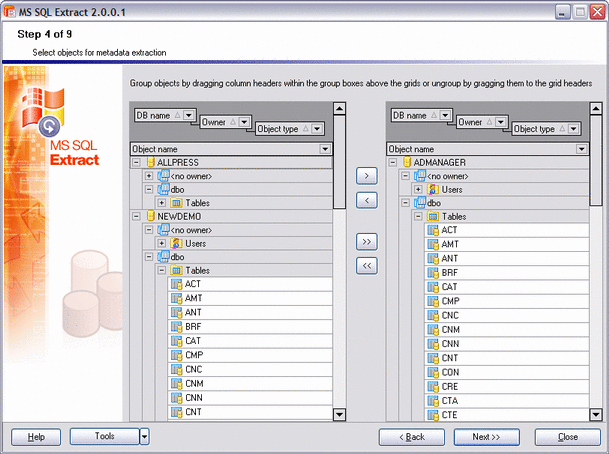
Task: Open the Help button
Action: (x=36, y=437)
